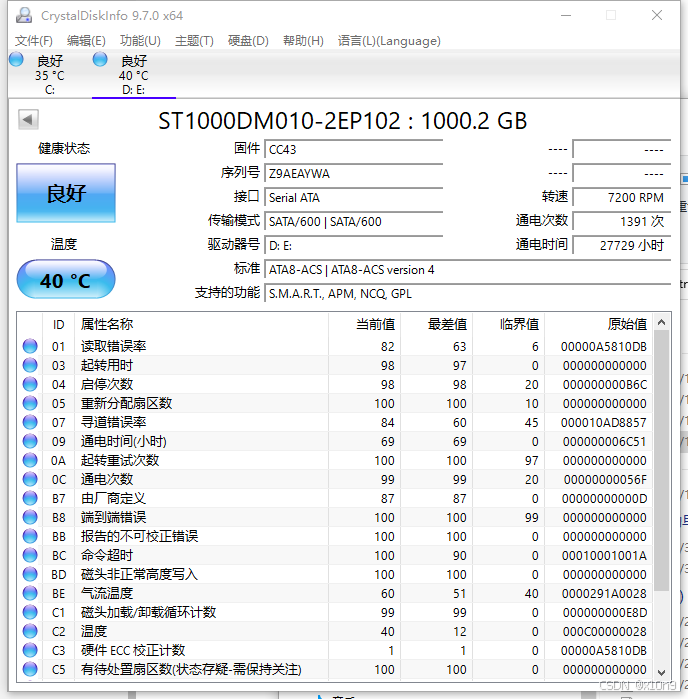Open the 硬盘(D) menu

coord(248,41)
